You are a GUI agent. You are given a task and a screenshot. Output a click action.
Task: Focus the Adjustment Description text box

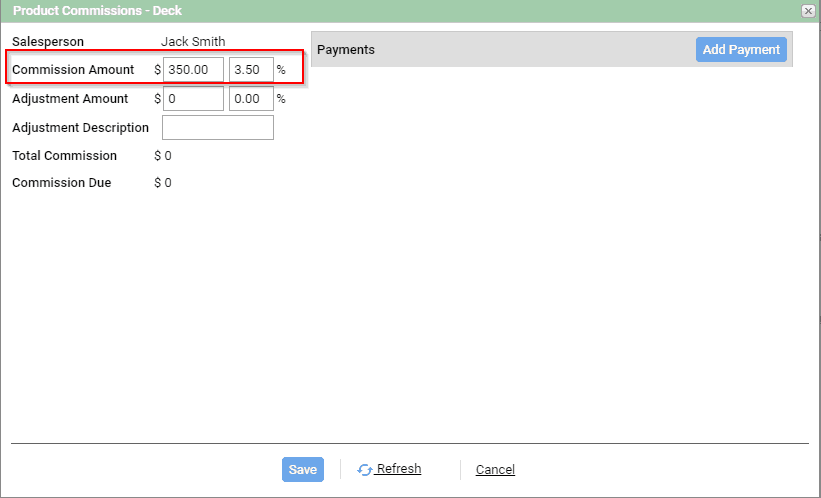[x=218, y=128]
